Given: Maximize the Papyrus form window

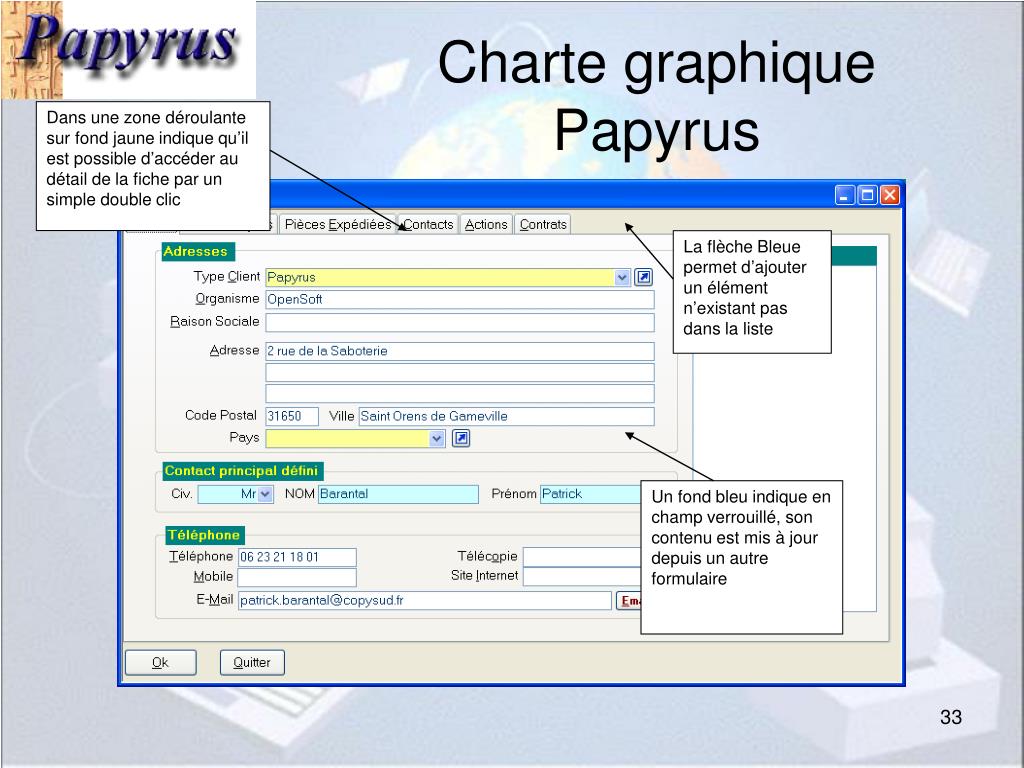Looking at the screenshot, I should (867, 195).
